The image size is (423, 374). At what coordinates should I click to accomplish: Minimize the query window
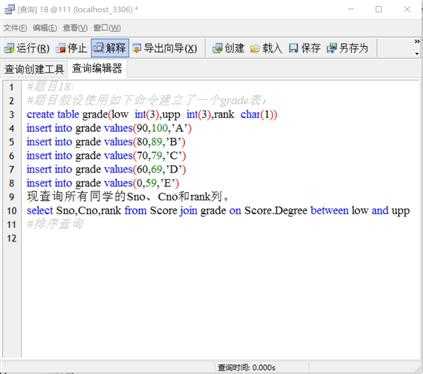pyautogui.click(x=351, y=9)
